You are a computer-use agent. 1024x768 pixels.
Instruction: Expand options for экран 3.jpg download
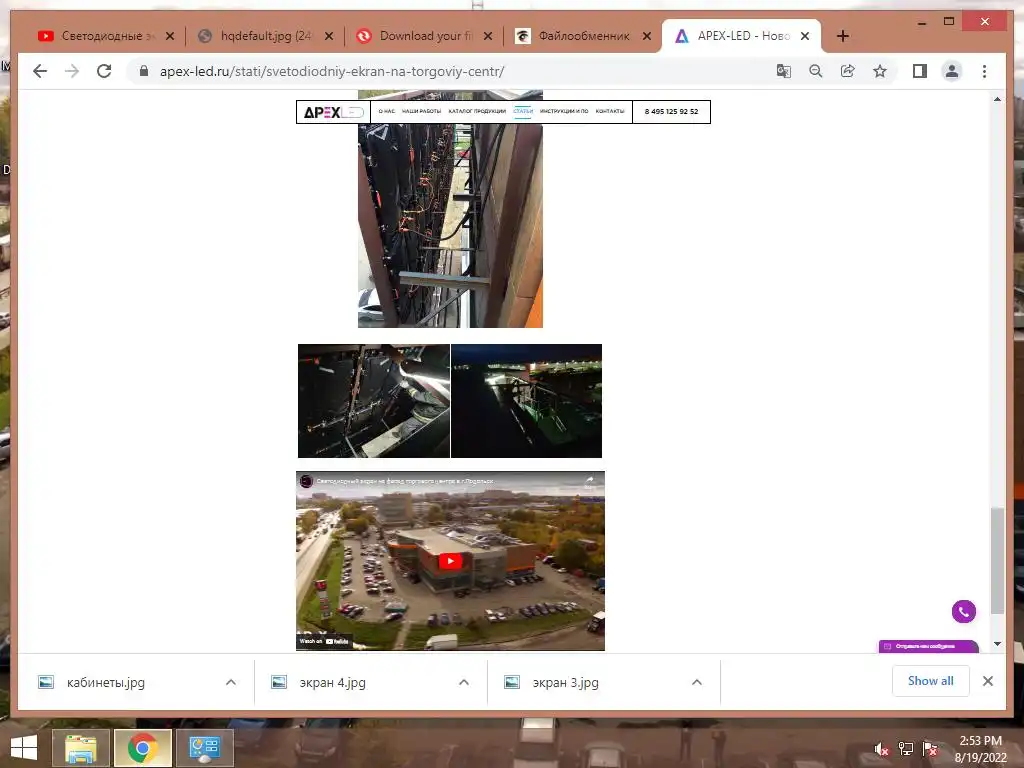pos(697,682)
